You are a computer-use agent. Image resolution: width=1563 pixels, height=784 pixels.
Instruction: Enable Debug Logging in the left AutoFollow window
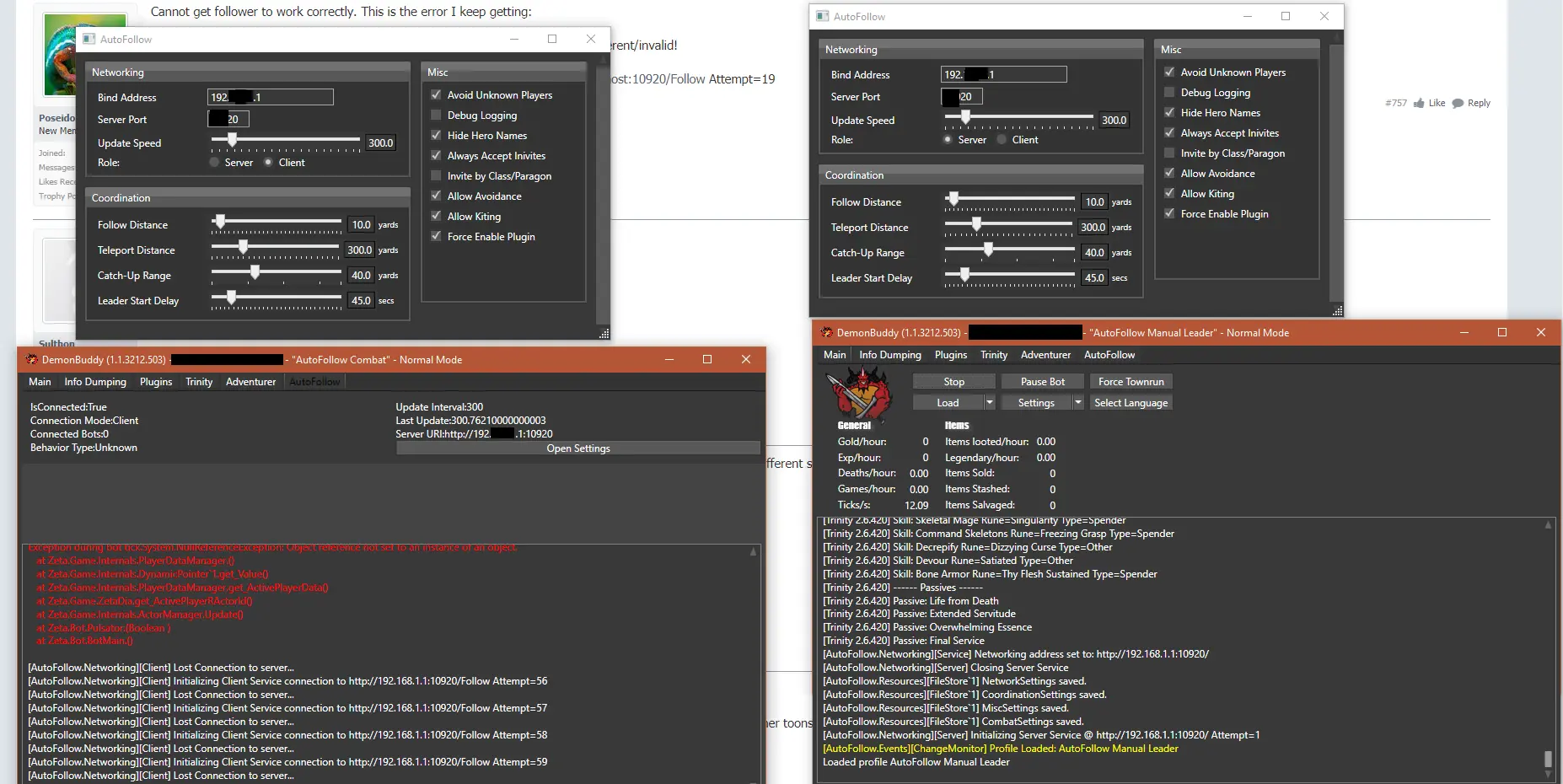436,115
